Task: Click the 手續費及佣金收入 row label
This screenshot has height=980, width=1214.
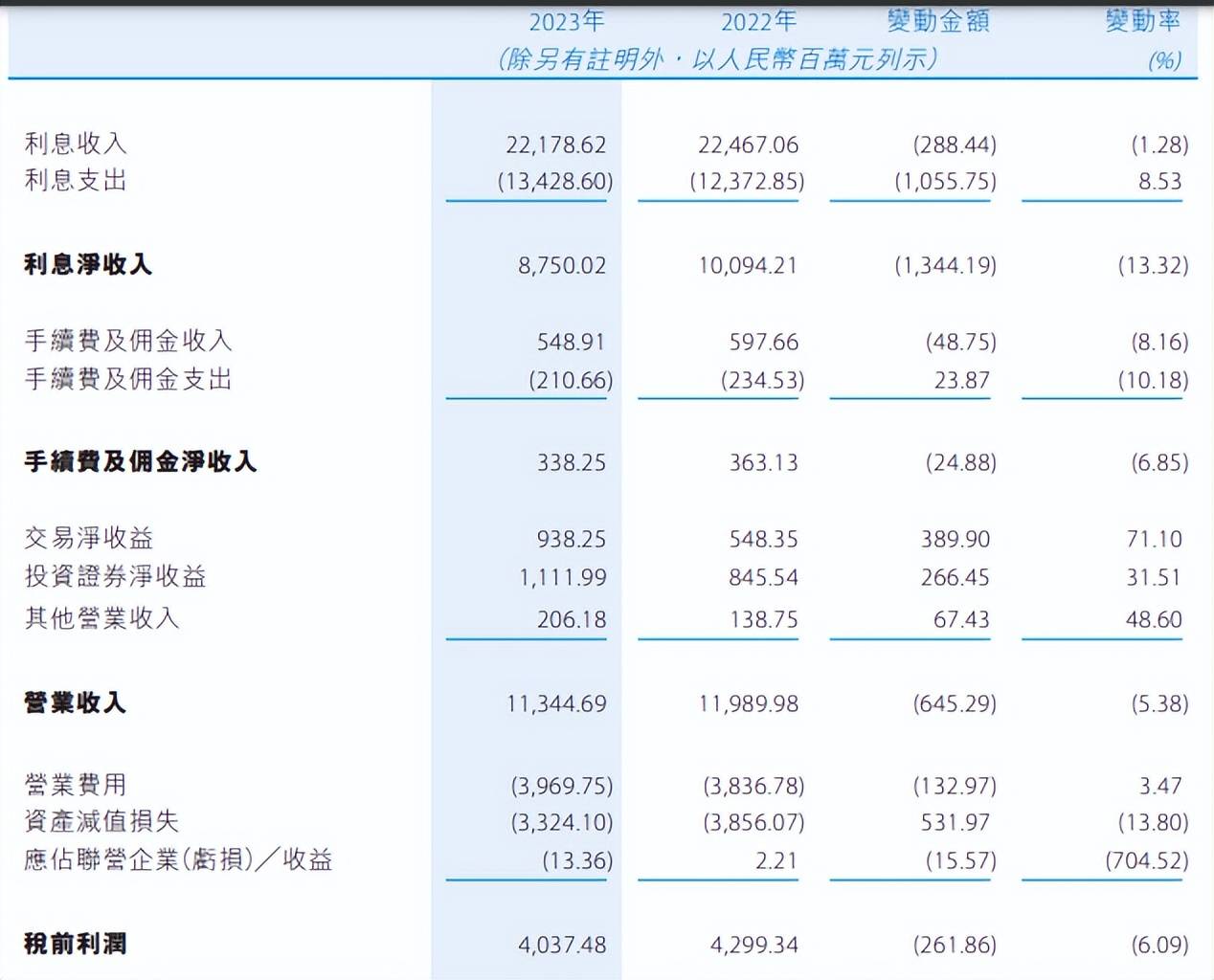Action: point(128,341)
